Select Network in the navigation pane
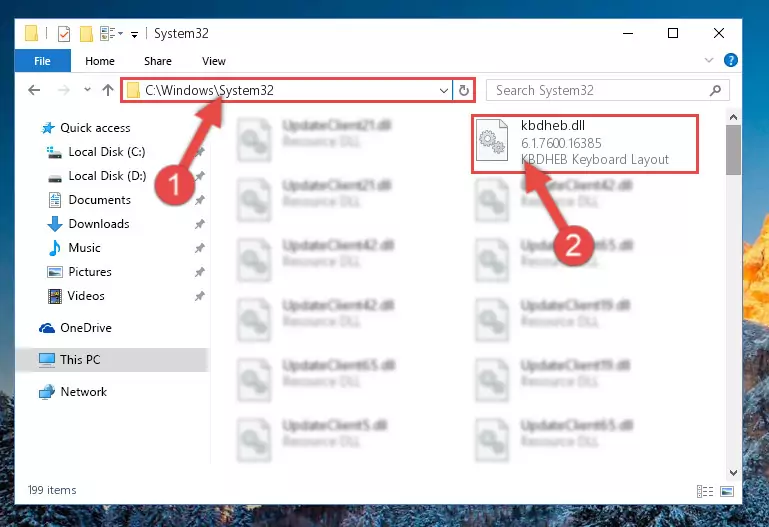 pos(83,392)
